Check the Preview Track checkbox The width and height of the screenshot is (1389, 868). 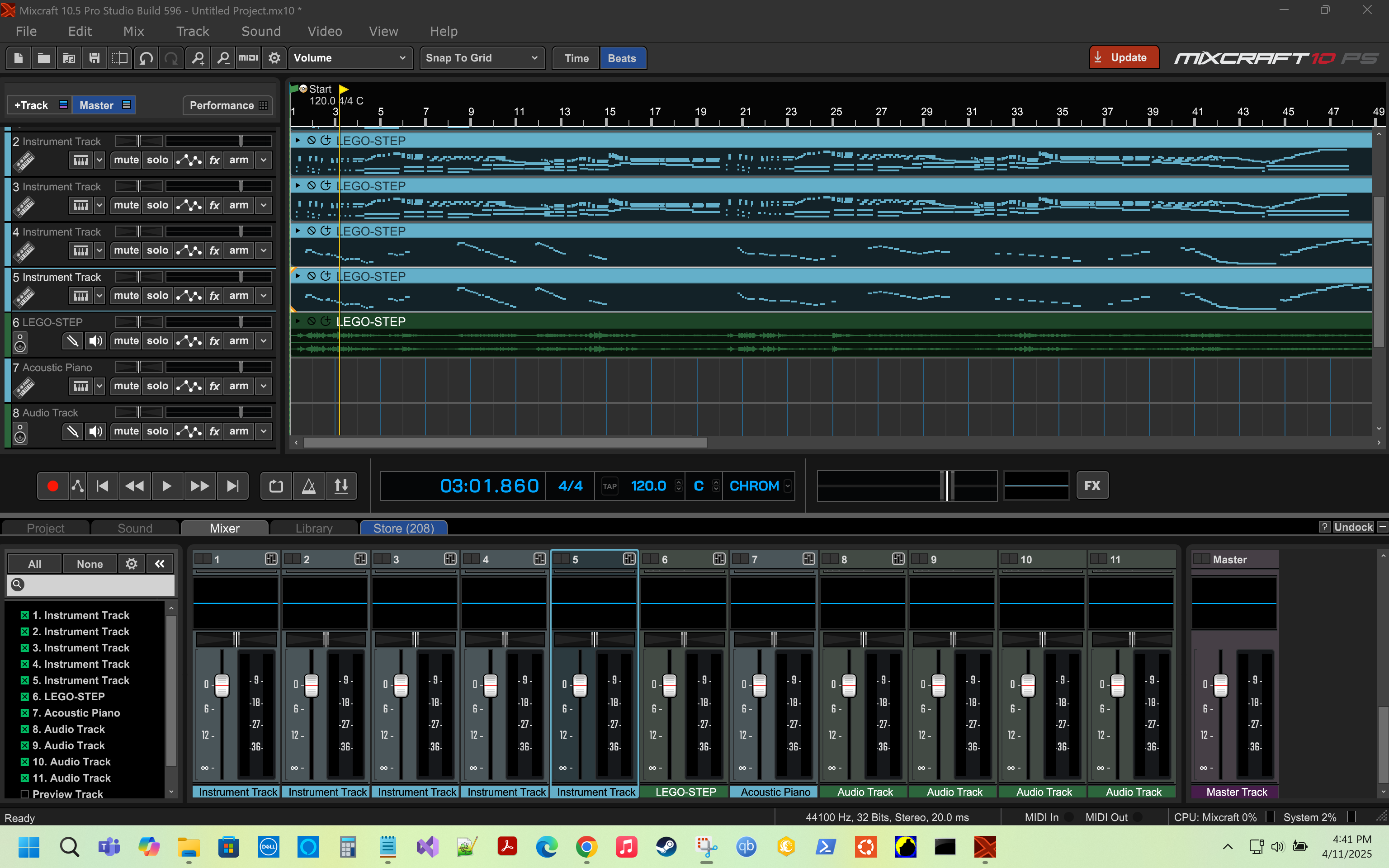point(25,794)
